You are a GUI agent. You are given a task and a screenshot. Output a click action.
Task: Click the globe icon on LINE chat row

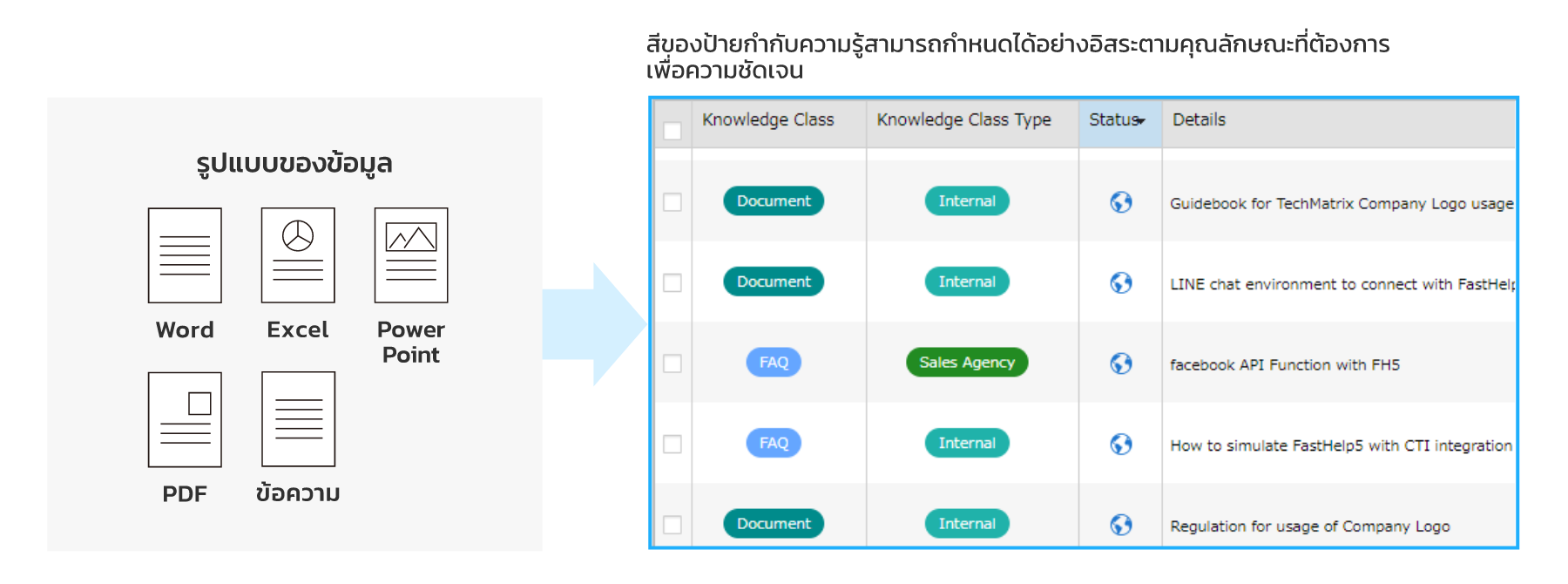[1121, 282]
